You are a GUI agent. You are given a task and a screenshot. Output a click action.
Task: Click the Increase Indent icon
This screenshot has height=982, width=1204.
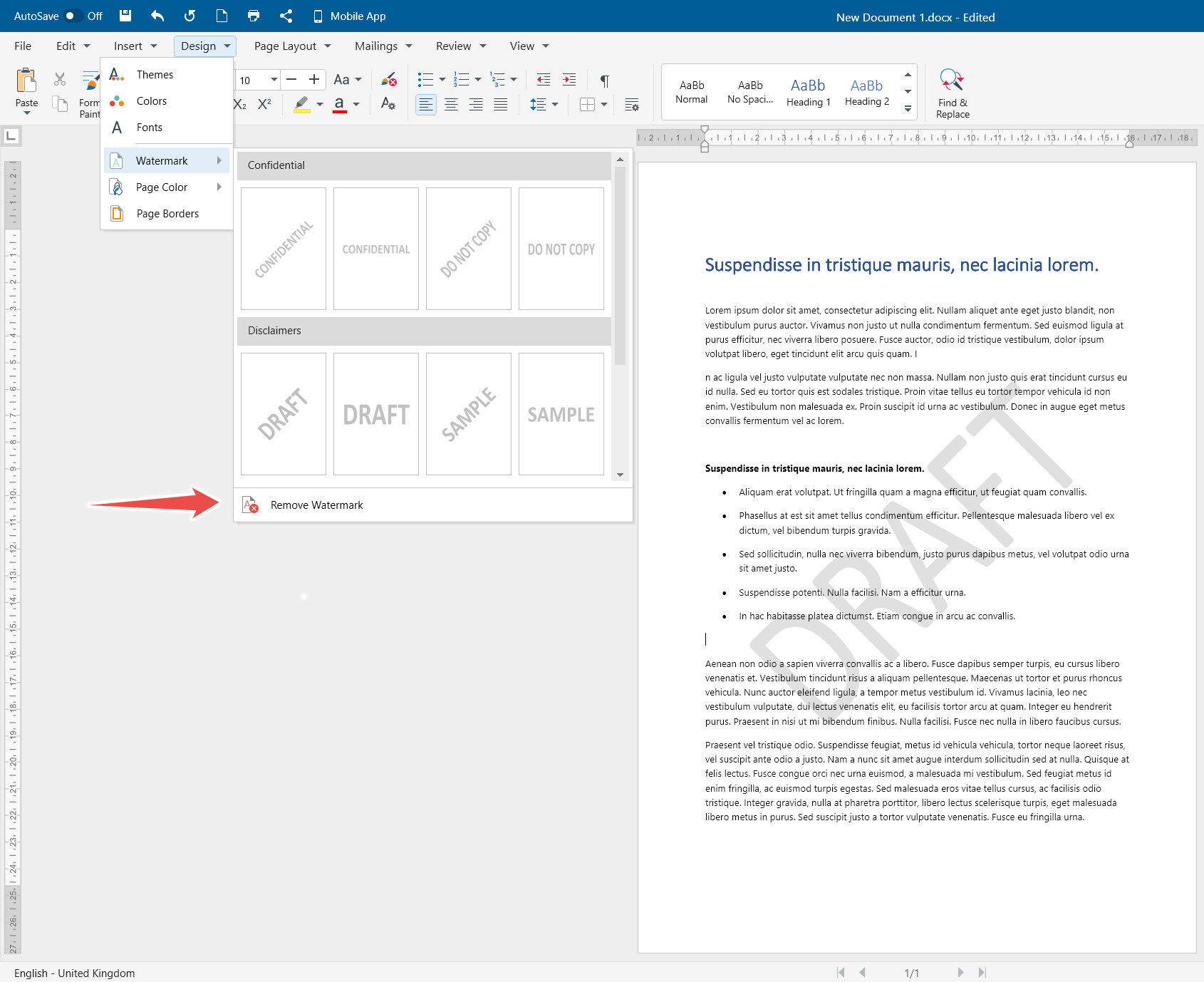pyautogui.click(x=569, y=80)
